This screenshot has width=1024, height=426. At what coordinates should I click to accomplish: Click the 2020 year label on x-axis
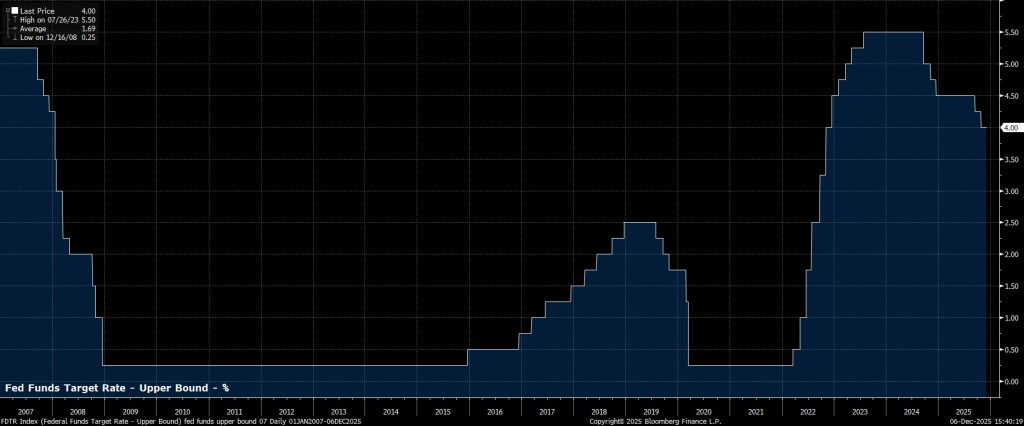point(704,411)
